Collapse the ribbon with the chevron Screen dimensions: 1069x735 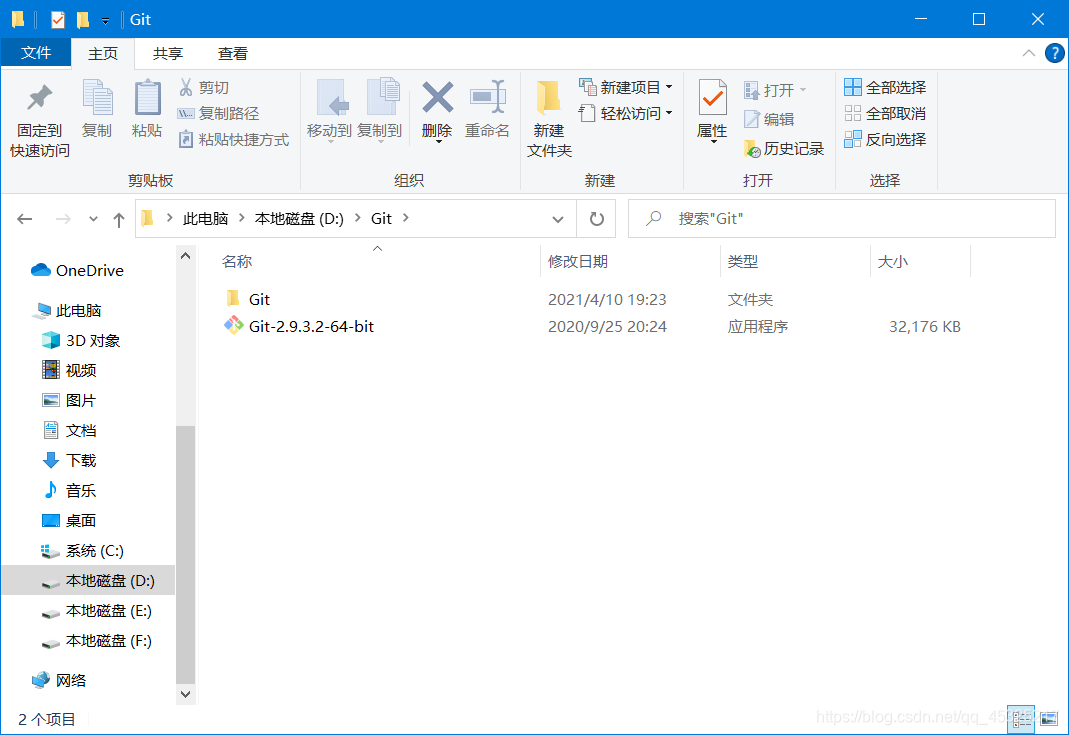point(1029,53)
